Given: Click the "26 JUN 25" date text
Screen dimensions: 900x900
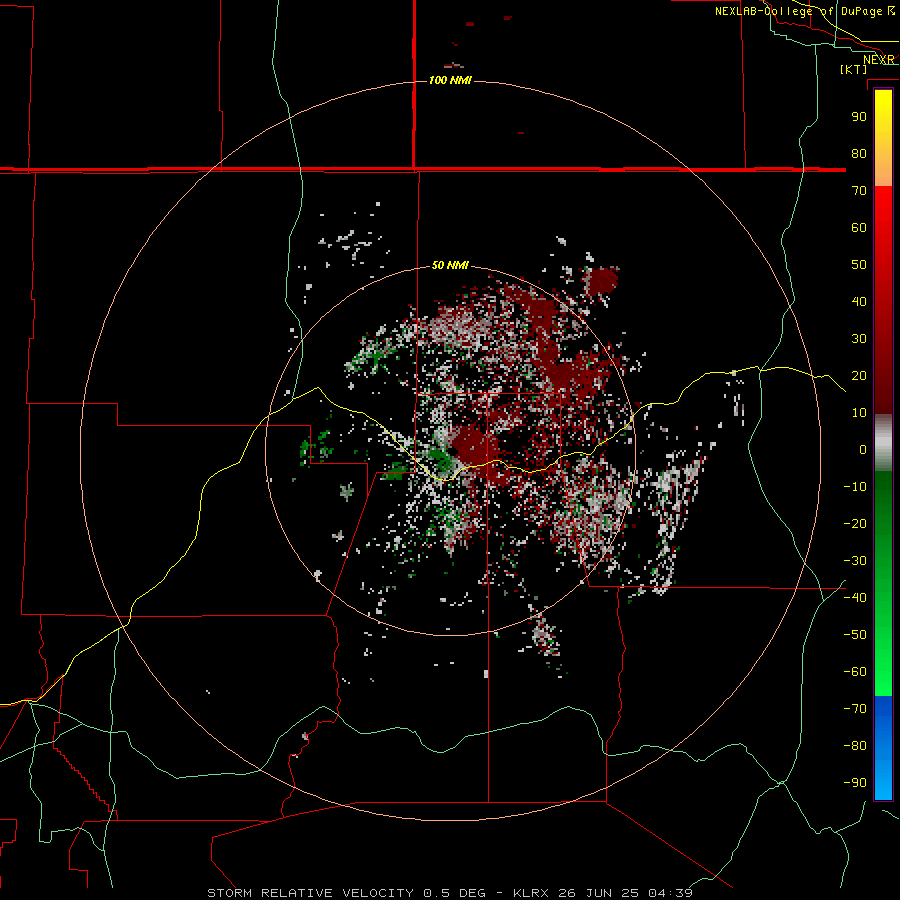Looking at the screenshot, I should [600, 893].
